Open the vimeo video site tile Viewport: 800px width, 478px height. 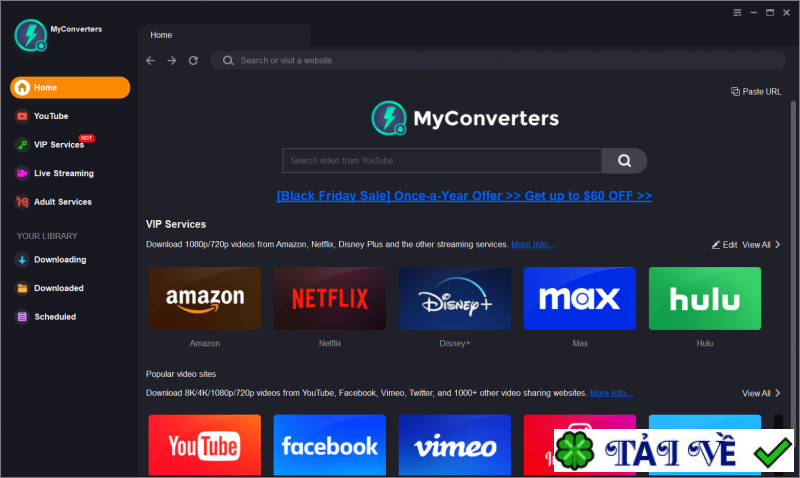click(455, 445)
